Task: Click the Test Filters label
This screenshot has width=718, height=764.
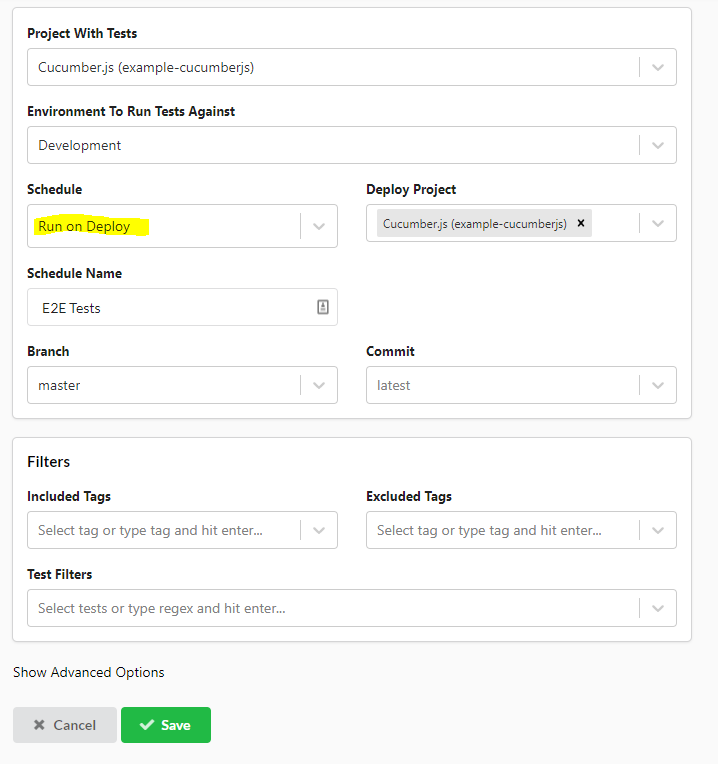Action: tap(59, 574)
